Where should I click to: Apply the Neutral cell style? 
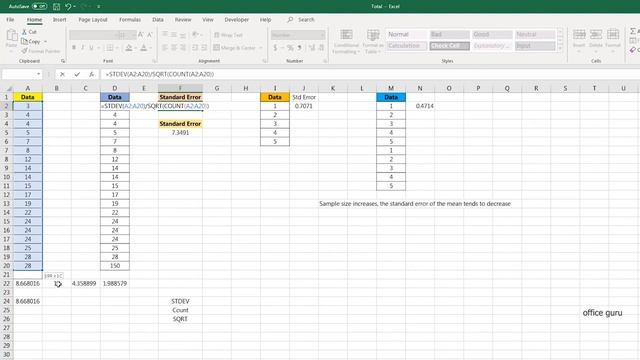coord(535,35)
